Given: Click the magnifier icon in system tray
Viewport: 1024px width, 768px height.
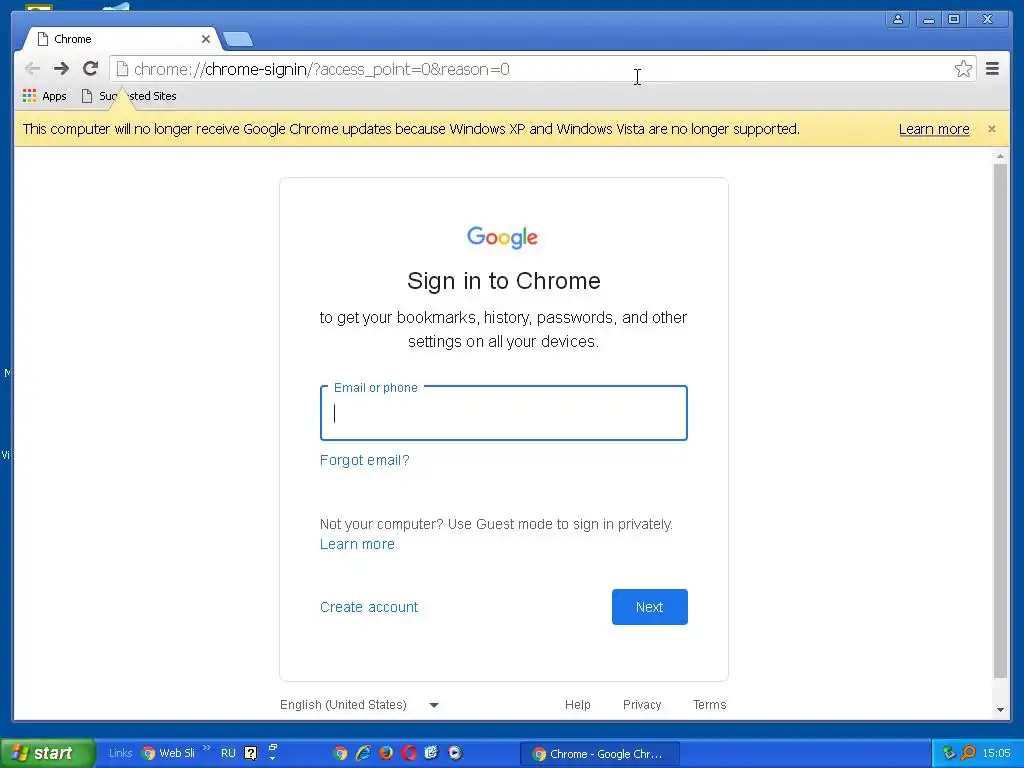Looking at the screenshot, I should [969, 754].
